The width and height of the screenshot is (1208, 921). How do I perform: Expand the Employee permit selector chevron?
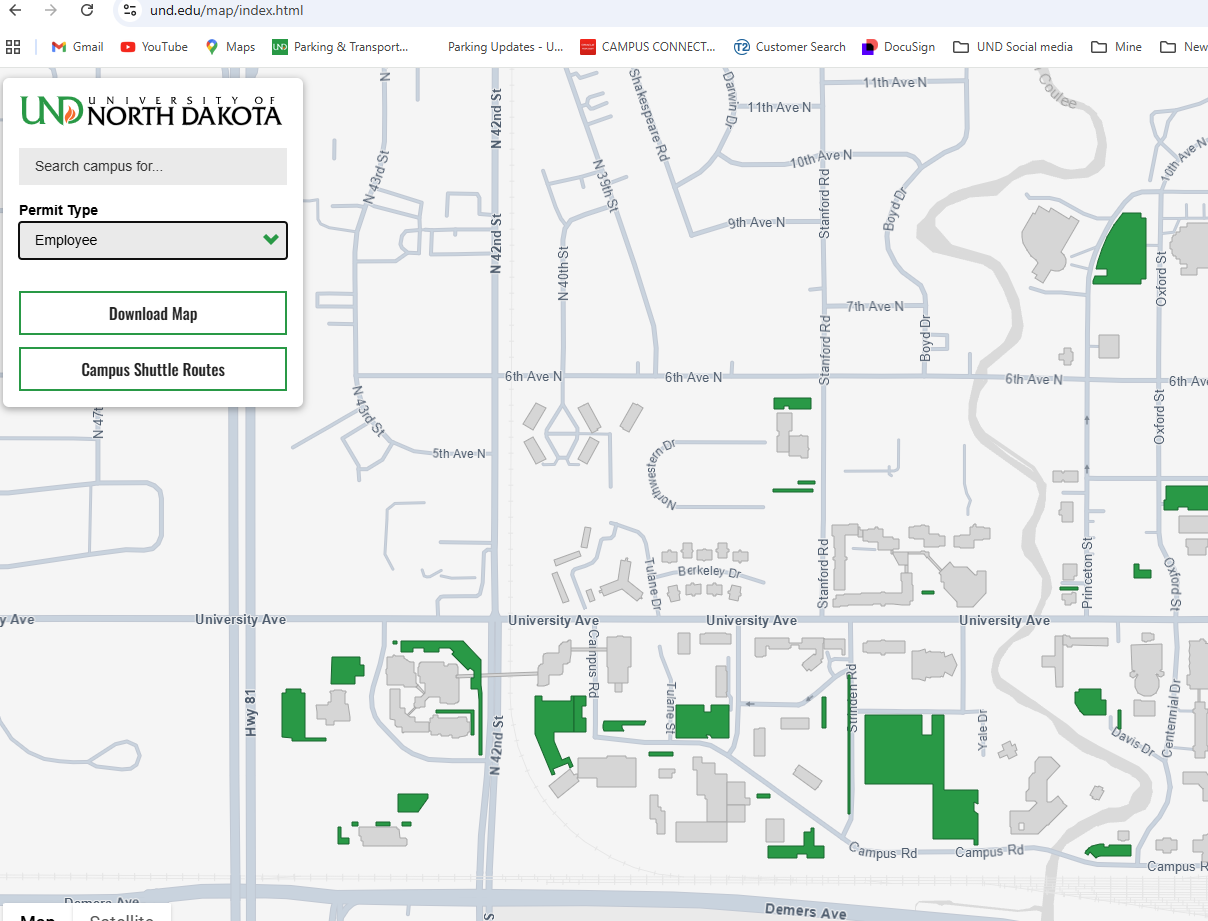point(270,240)
